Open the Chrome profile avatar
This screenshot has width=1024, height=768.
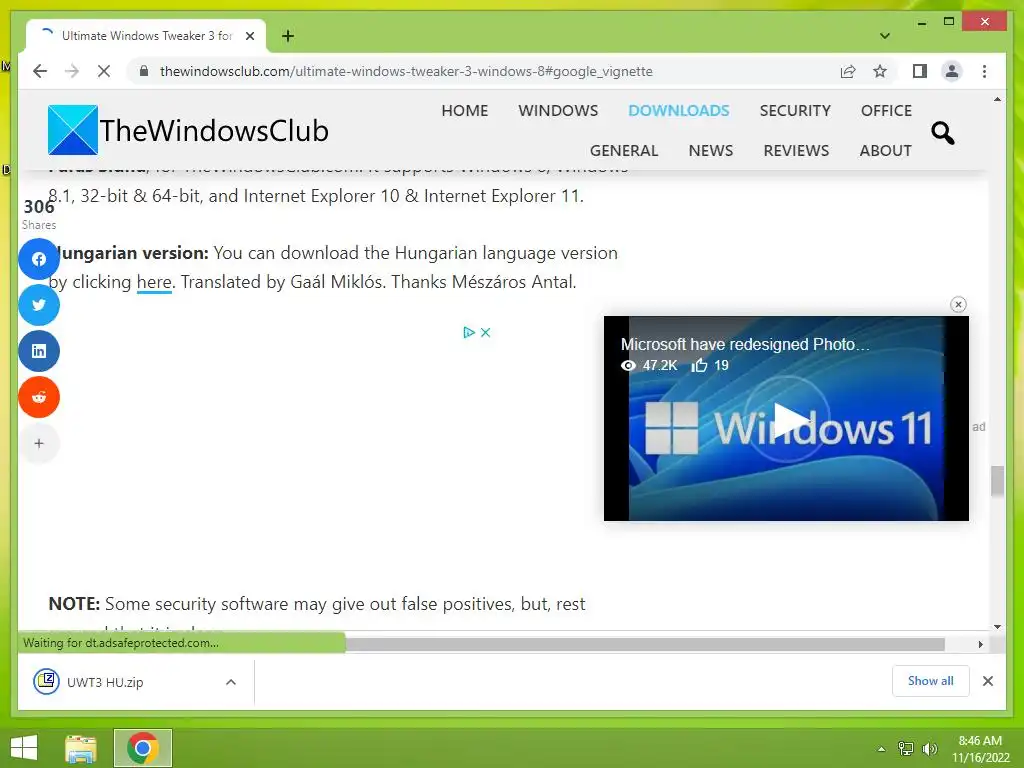pos(952,71)
